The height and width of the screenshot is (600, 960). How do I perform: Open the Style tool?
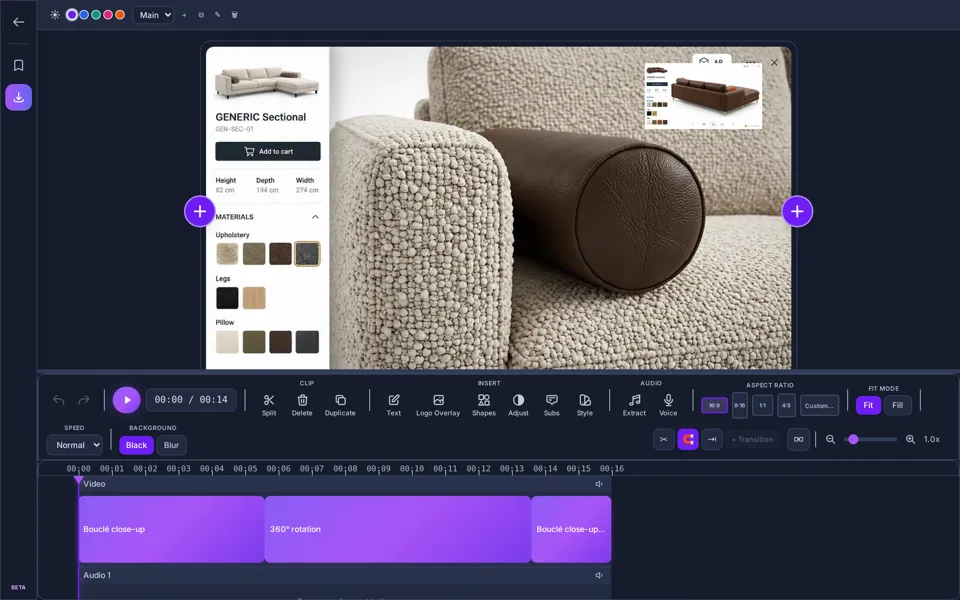[x=585, y=405]
